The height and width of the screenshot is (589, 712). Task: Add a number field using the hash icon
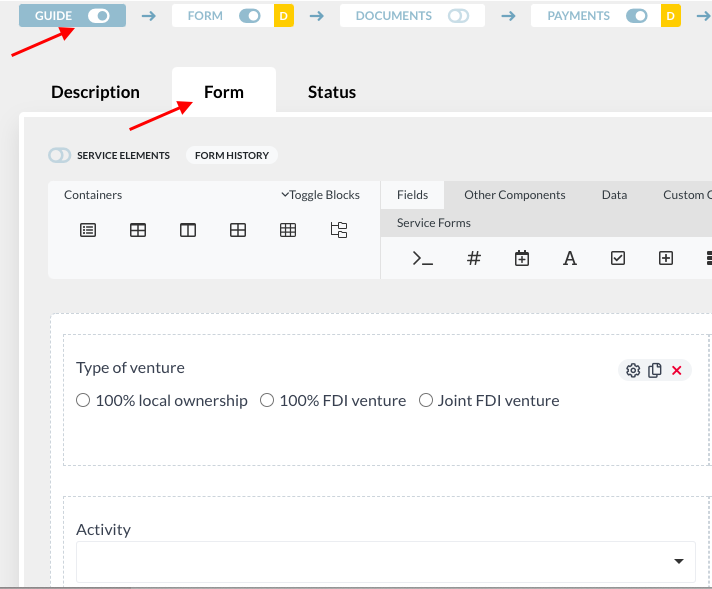[x=474, y=258]
